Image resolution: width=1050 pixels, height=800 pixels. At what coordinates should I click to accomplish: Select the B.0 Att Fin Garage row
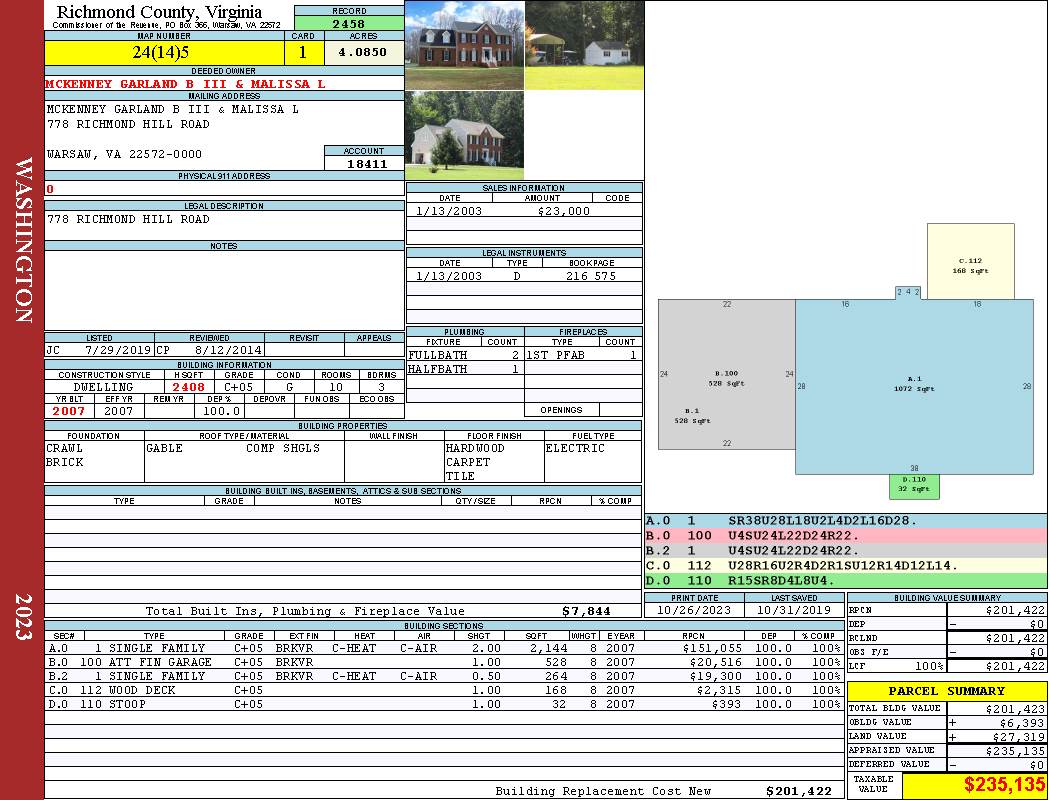pyautogui.click(x=444, y=662)
